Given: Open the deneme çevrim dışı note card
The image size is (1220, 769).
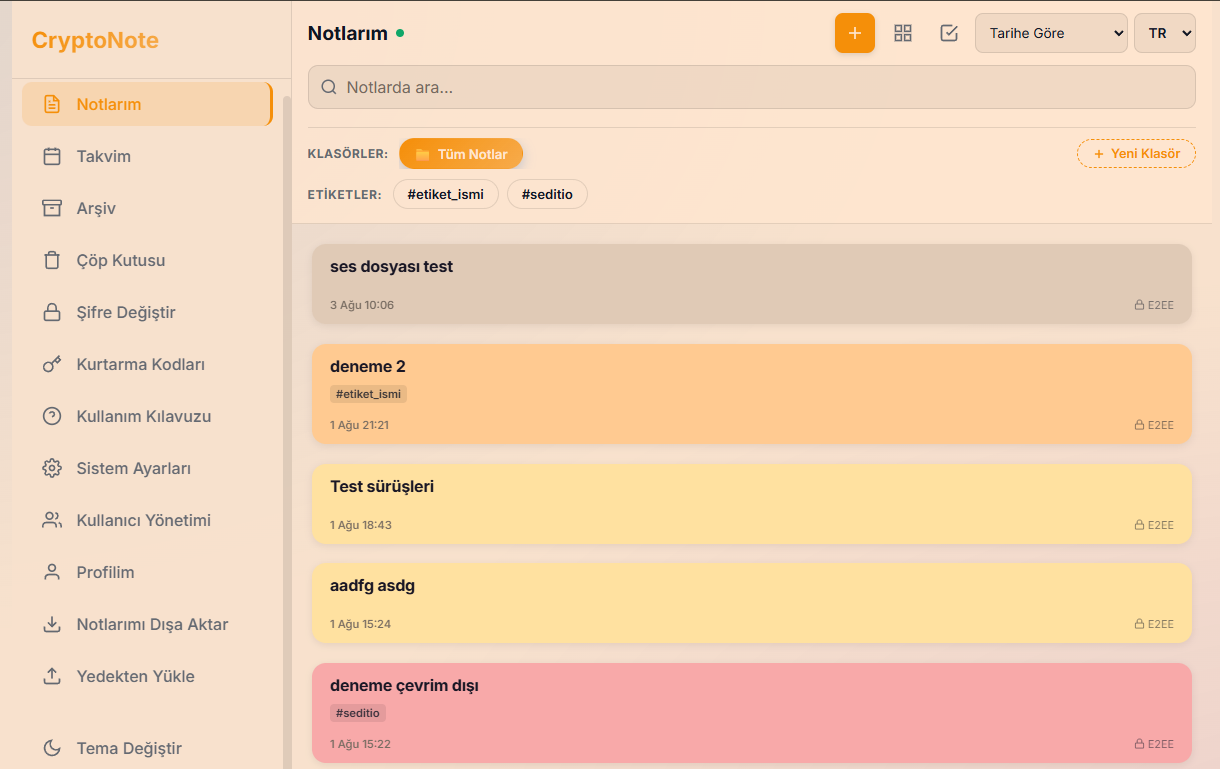Looking at the screenshot, I should pyautogui.click(x=752, y=713).
